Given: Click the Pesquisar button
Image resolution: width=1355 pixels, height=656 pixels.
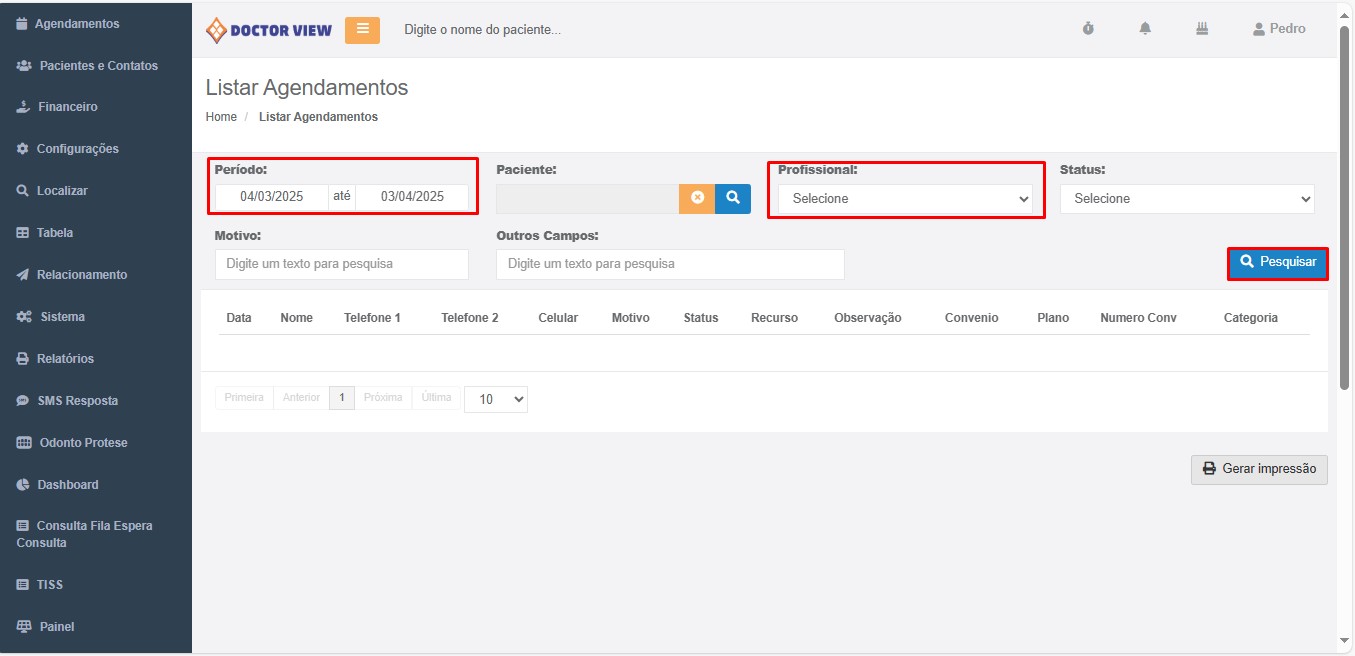Looking at the screenshot, I should [x=1278, y=263].
